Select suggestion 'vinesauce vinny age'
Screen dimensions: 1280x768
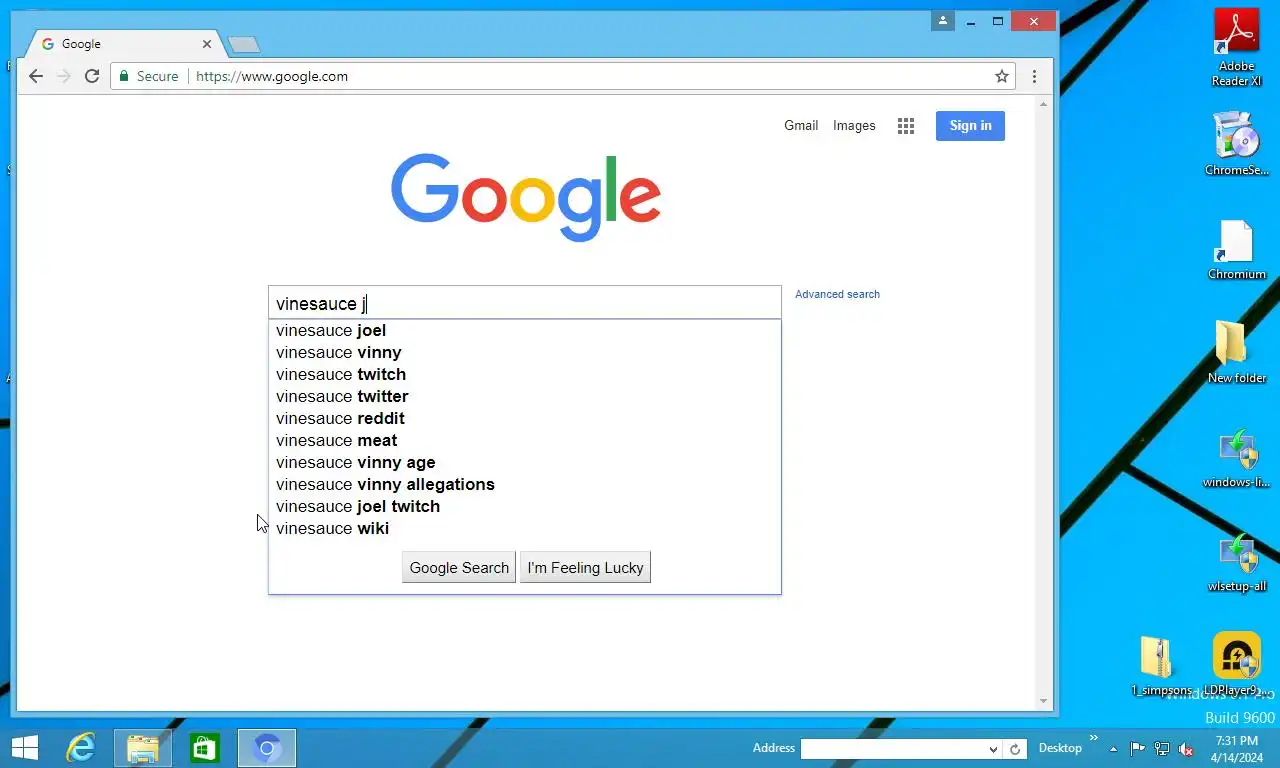[x=524, y=462]
